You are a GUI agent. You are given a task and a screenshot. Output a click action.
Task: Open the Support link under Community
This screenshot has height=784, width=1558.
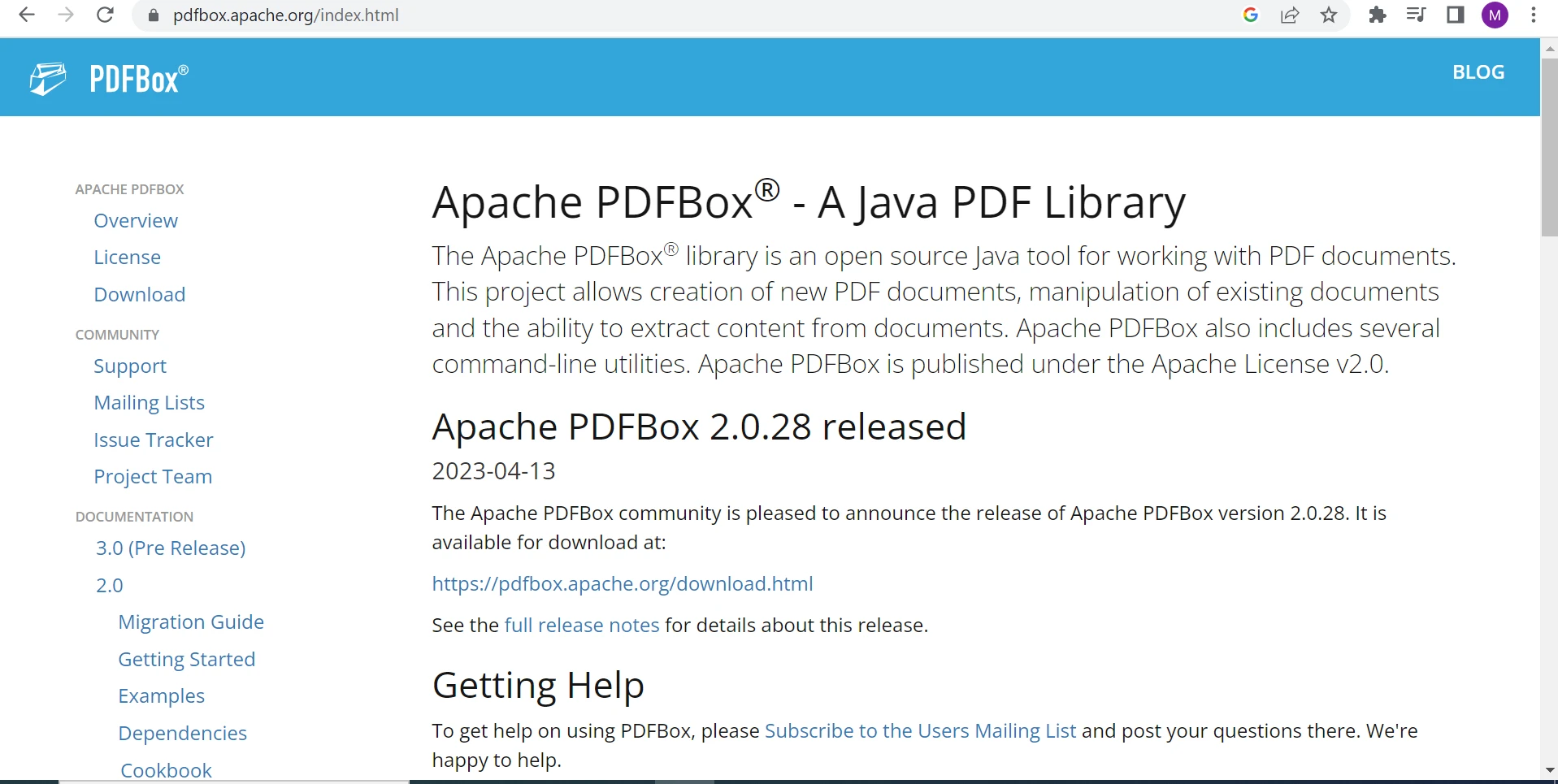[130, 366]
